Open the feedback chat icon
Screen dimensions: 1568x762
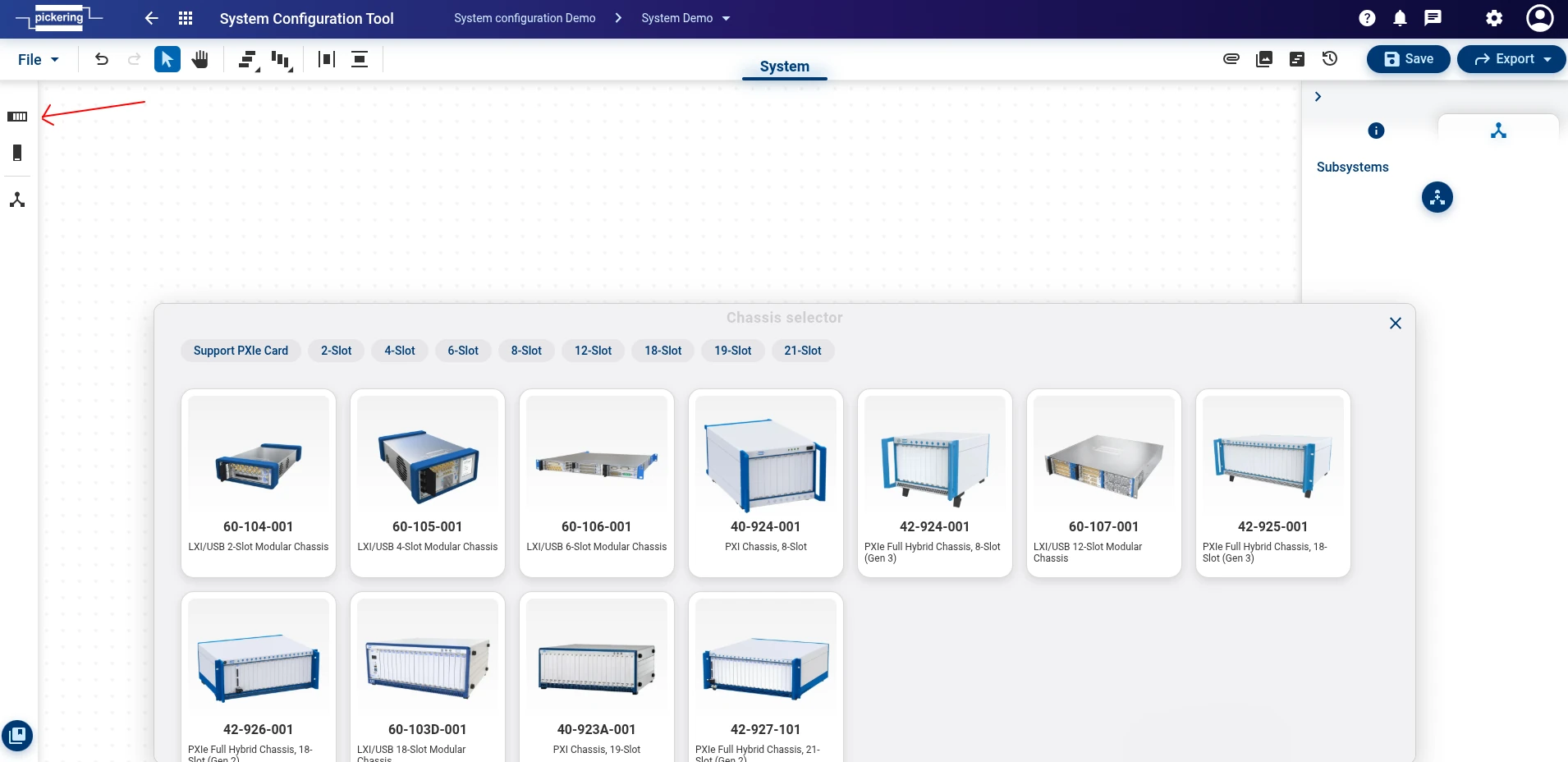(1433, 18)
